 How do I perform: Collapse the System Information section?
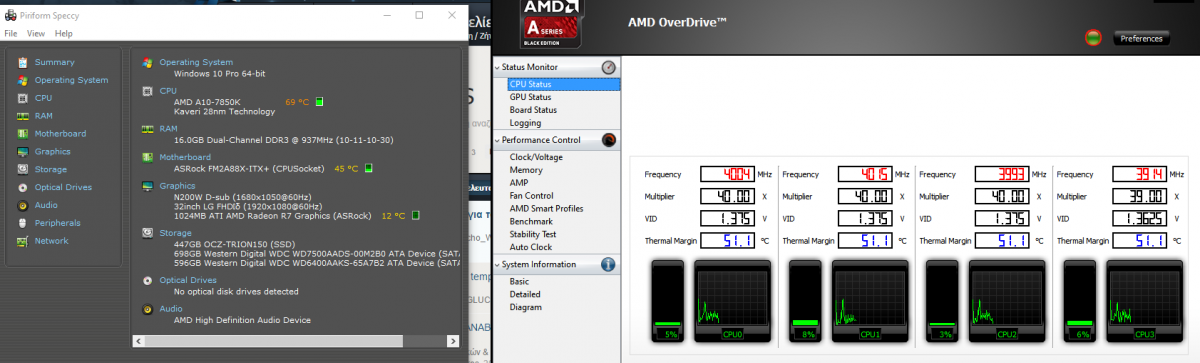[x=608, y=264]
